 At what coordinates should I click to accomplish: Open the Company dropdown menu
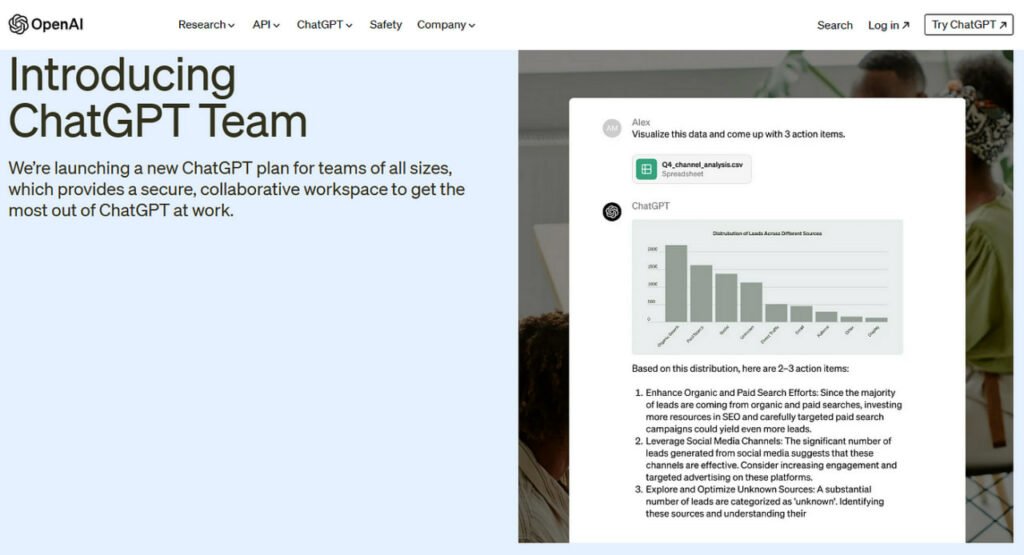click(x=446, y=25)
